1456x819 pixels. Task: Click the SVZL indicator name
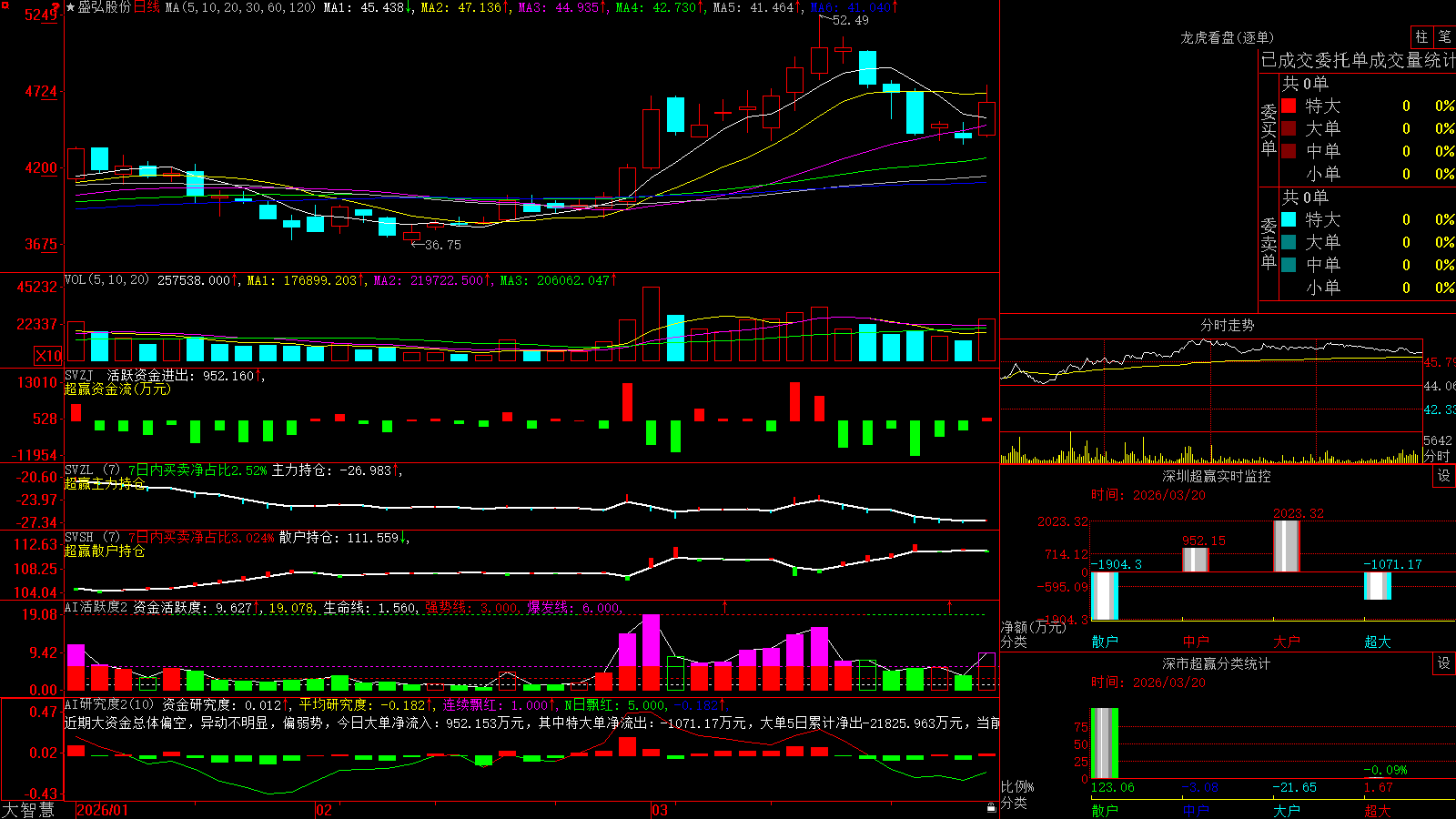79,470
